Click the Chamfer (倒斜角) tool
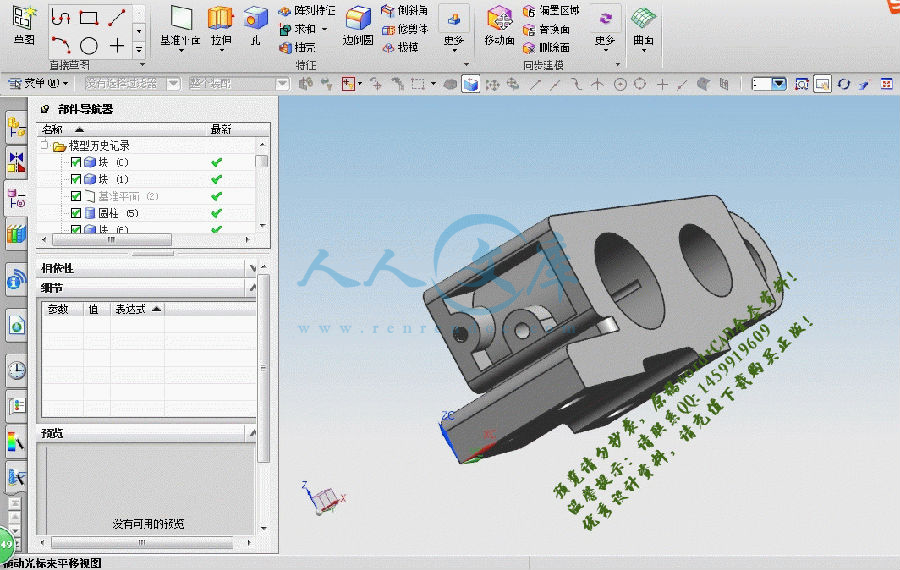This screenshot has height=570, width=900. pyautogui.click(x=405, y=10)
